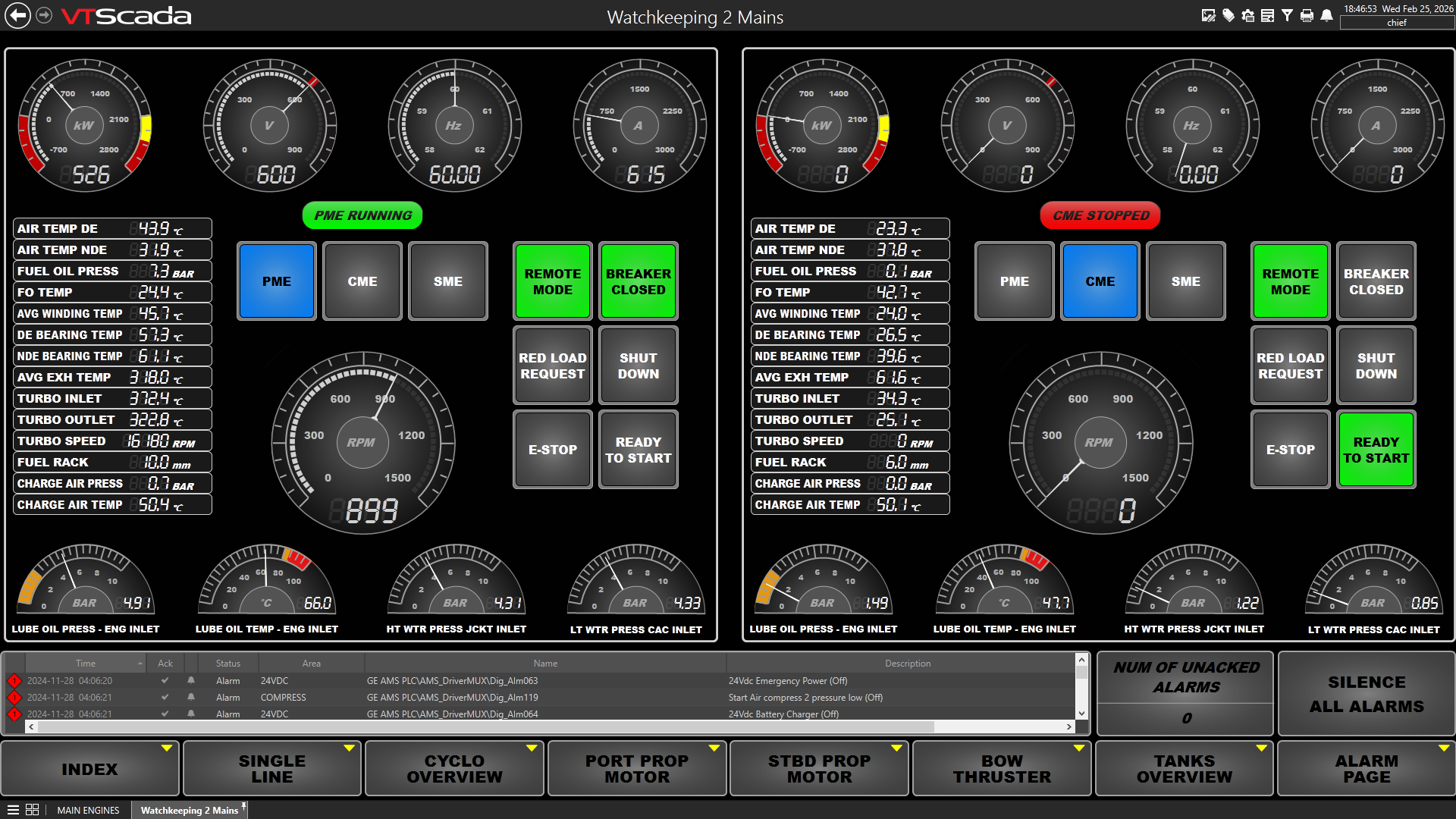This screenshot has width=1456, height=819.
Task: Click the VTScada logo
Action: pyautogui.click(x=126, y=16)
